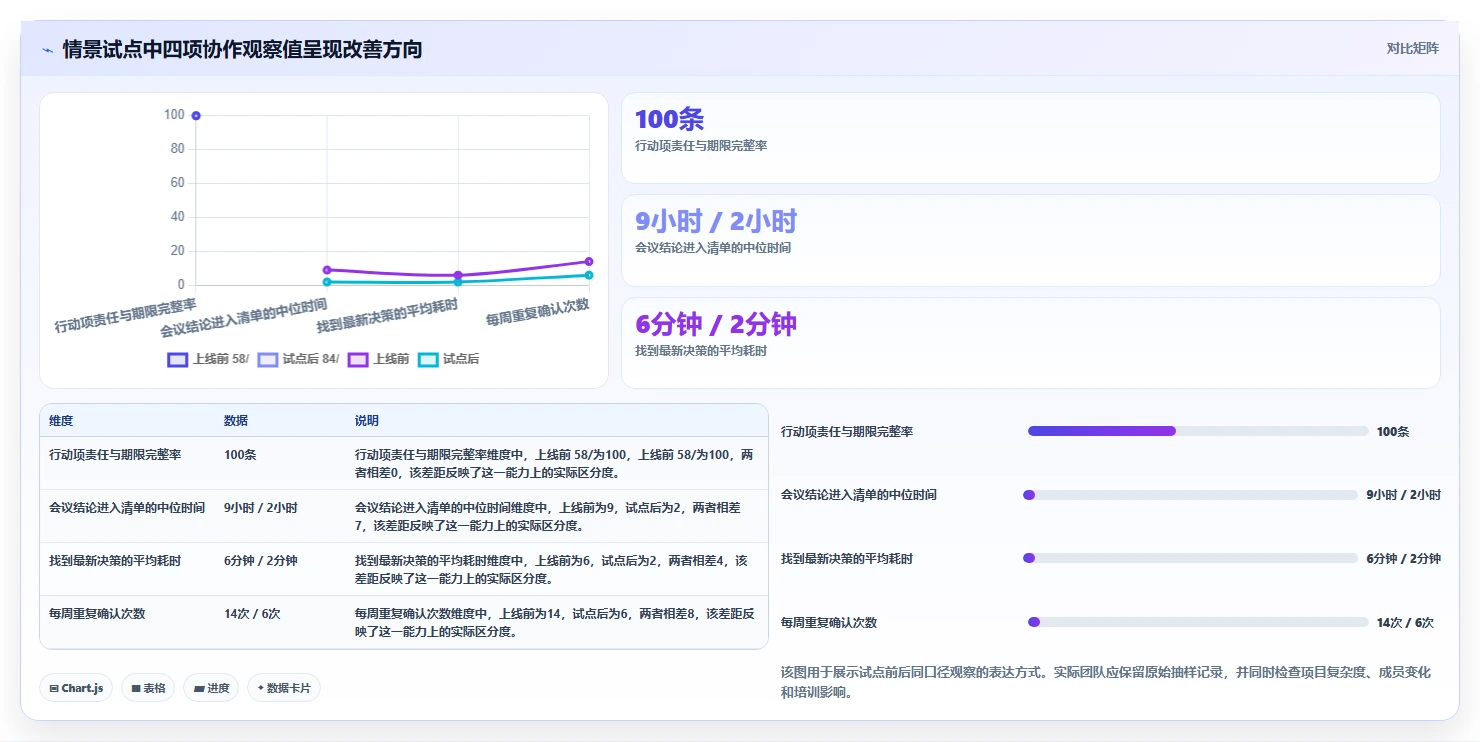The image size is (1480, 742).
Task: Click table value 6分钟 / 2分钟
Action: click(261, 561)
